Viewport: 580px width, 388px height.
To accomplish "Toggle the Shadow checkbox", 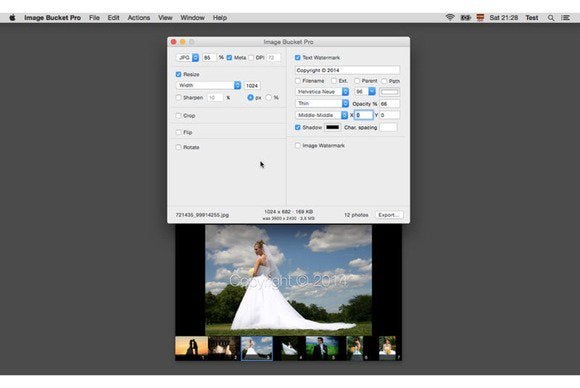I will tap(298, 127).
